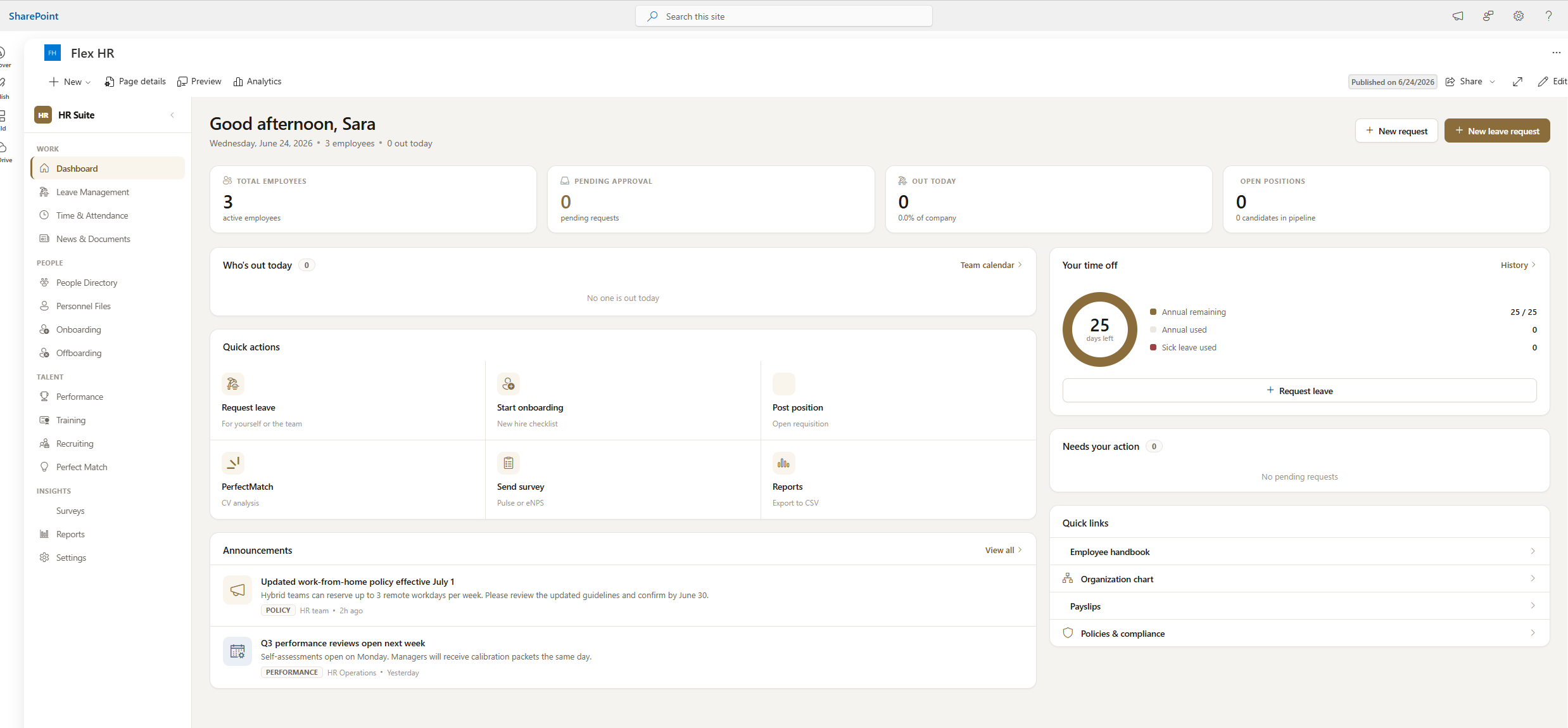Screen dimensions: 1568x728
Task: Click the Request leave quick action icon
Action: click(233, 384)
